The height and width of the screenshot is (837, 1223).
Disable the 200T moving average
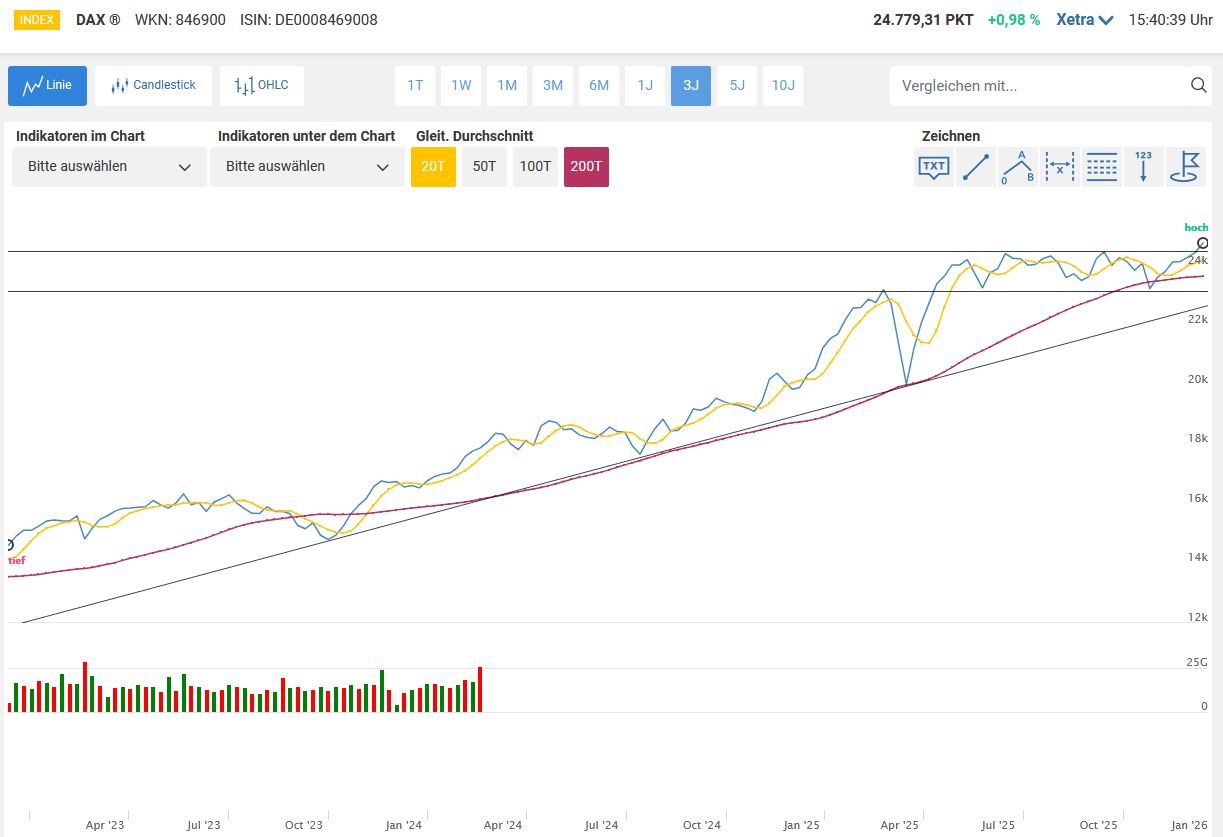586,167
